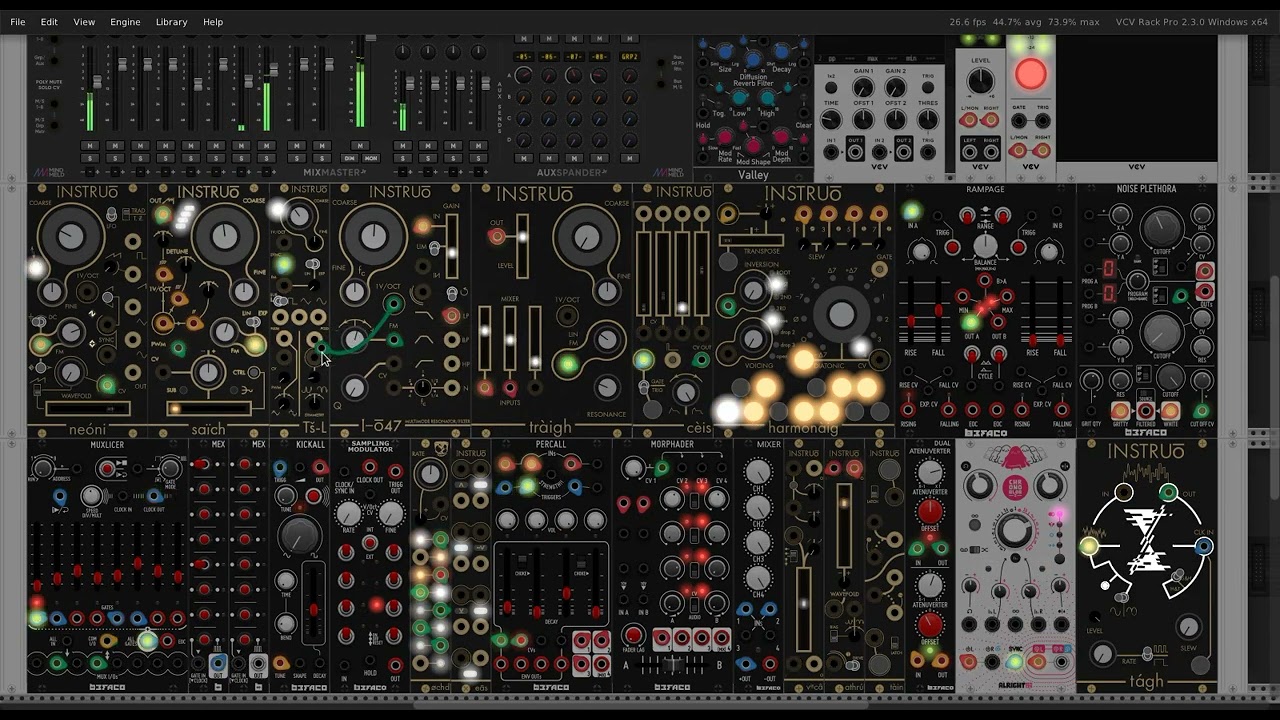Click the IN 2 port on VCV module

[x=880, y=151]
